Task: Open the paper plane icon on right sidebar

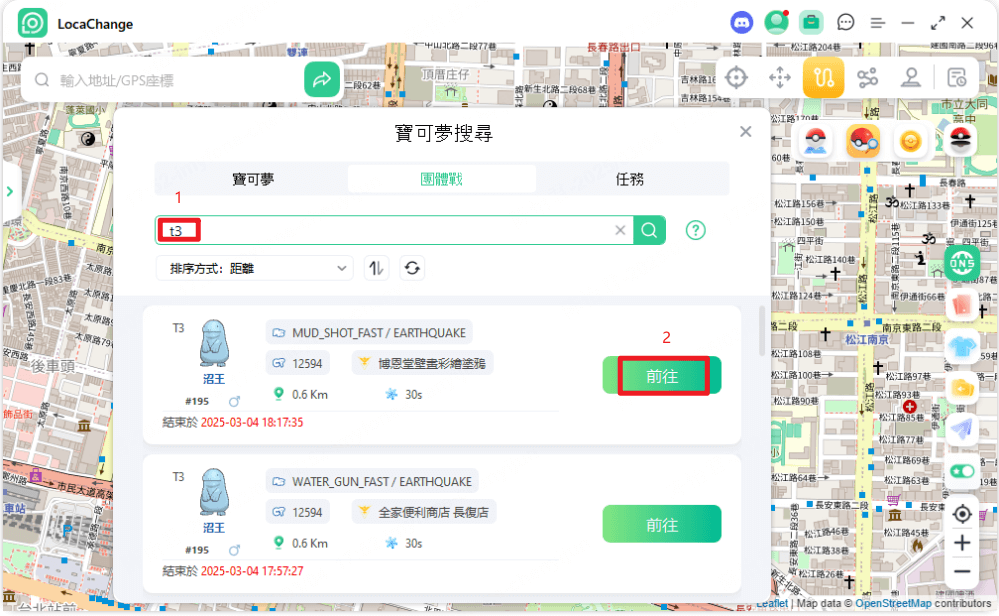Action: coord(962,429)
